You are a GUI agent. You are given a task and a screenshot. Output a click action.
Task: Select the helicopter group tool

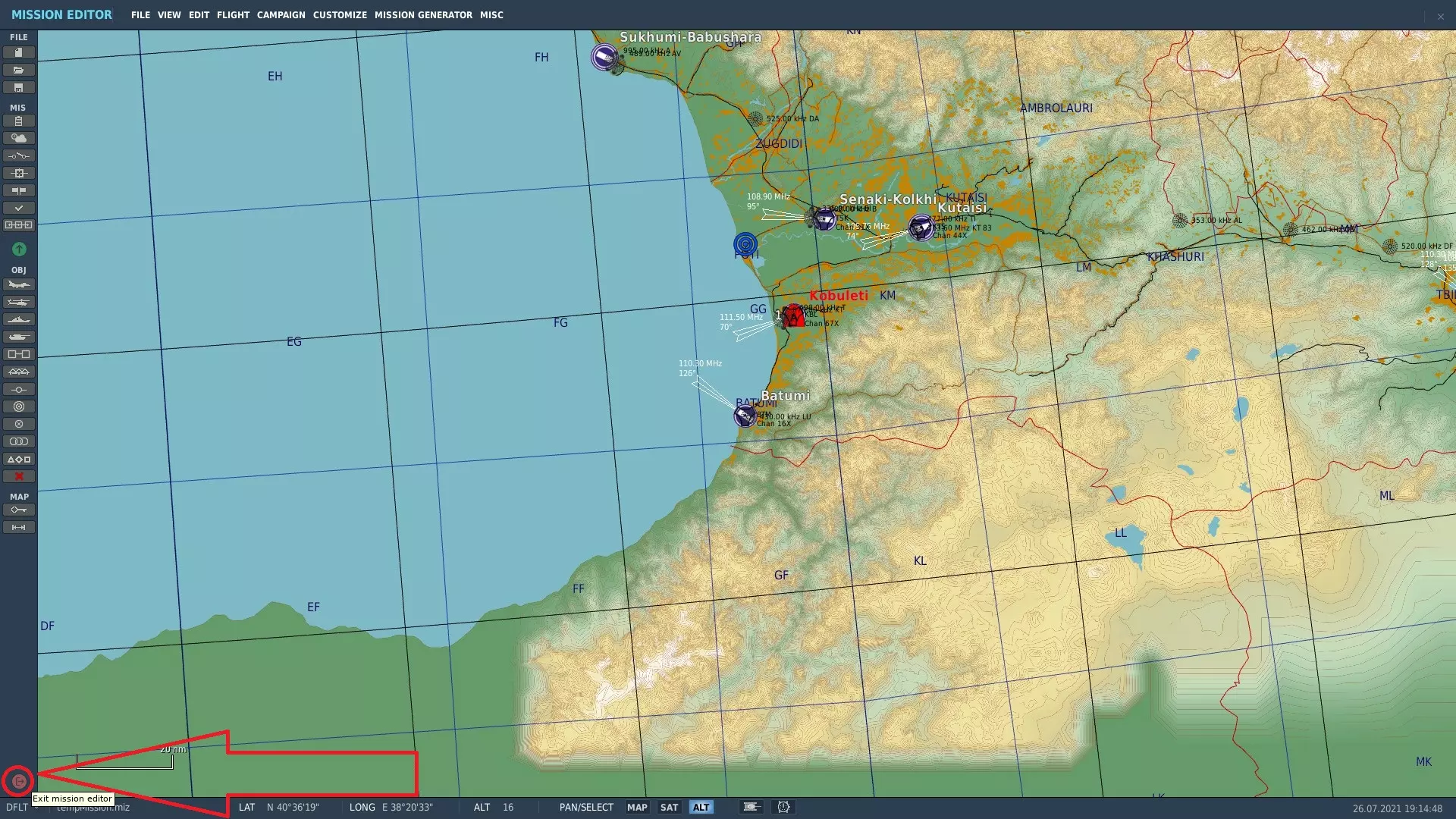coord(19,302)
